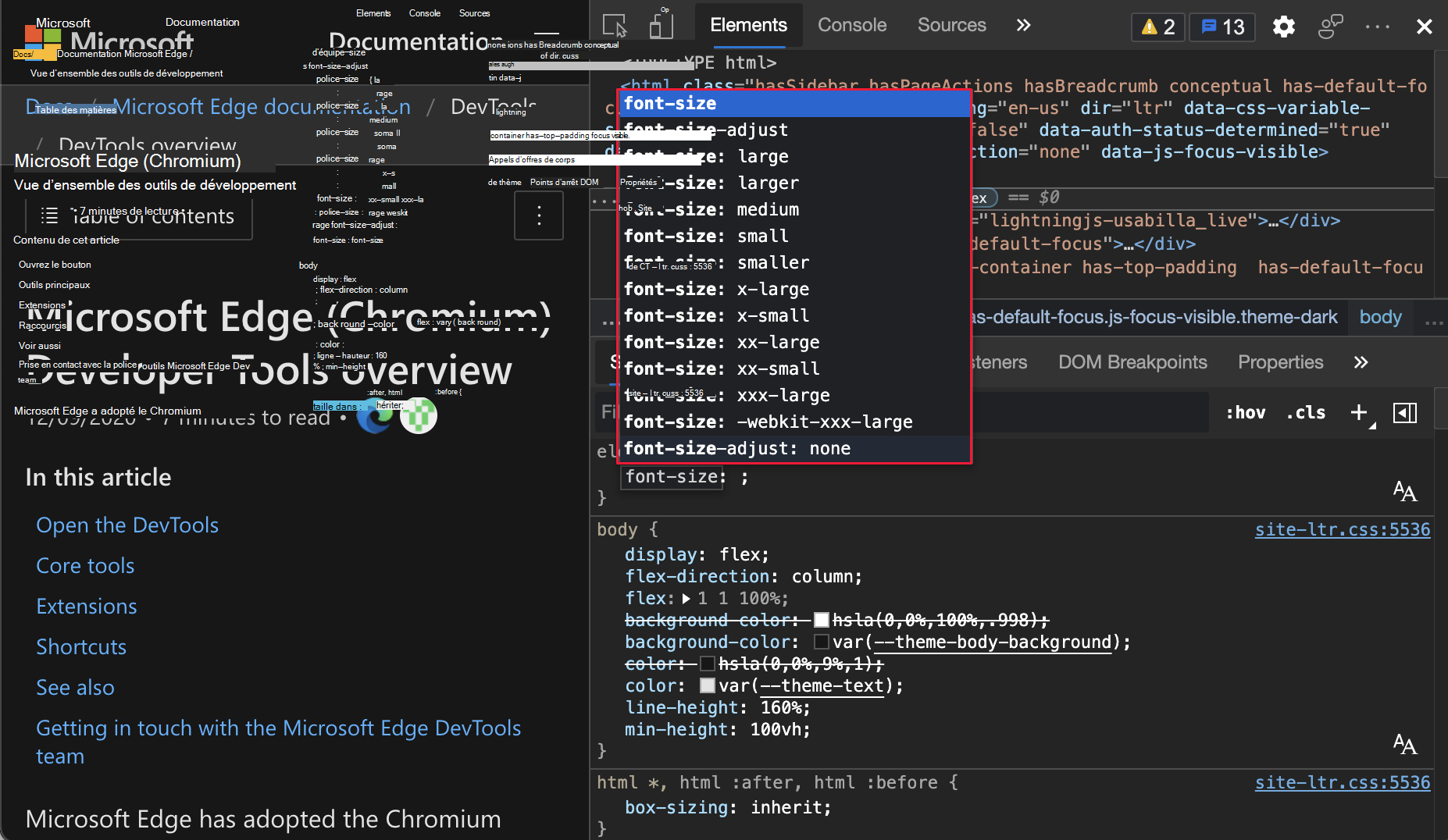Open the DOM Breakpoints pane tab
1448x840 pixels.
pos(1132,362)
